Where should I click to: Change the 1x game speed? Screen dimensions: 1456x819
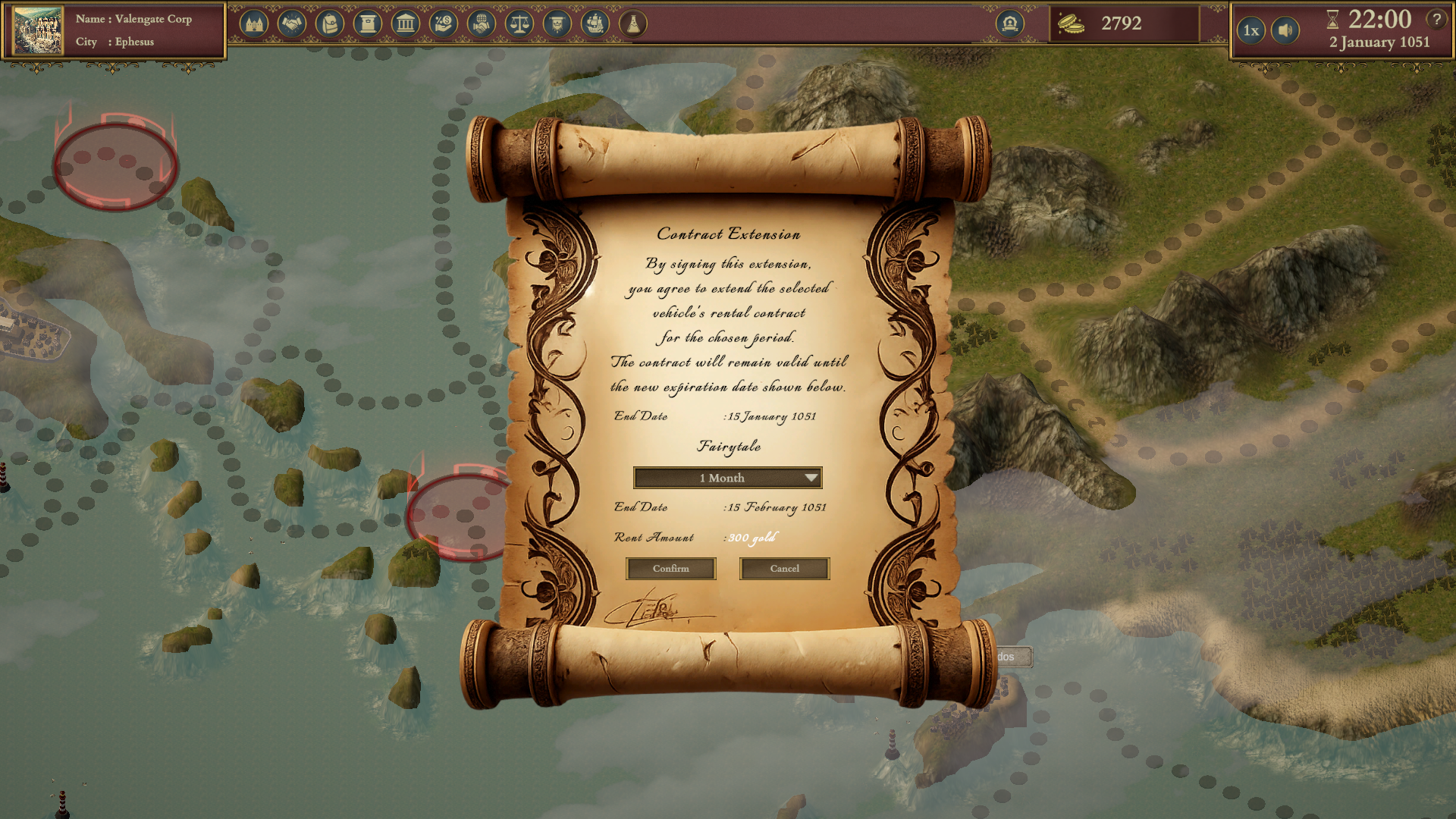click(1251, 30)
